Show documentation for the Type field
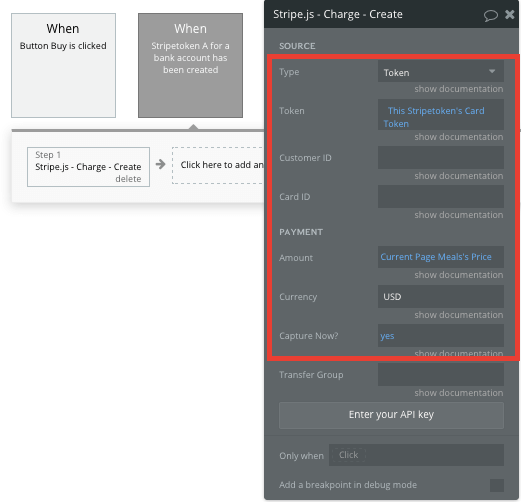This screenshot has width=521, height=502. click(x=459, y=89)
